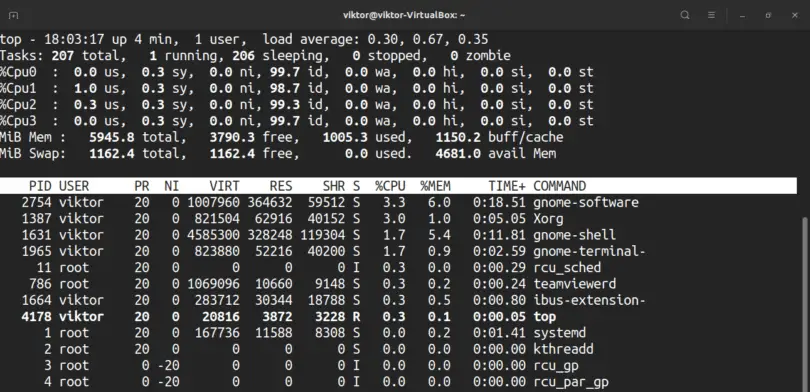The width and height of the screenshot is (810, 392).
Task: Click the 18:03:17 clock time
Action: (x=74, y=39)
